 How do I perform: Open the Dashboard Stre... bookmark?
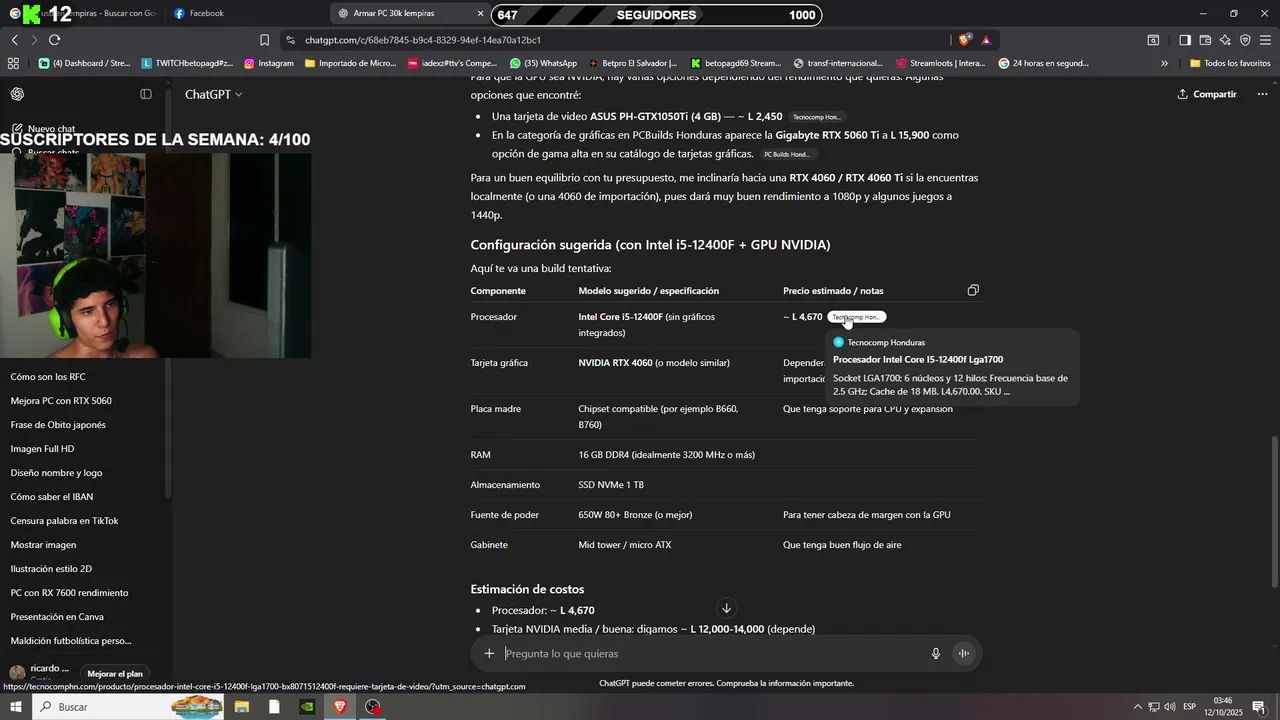[85, 63]
